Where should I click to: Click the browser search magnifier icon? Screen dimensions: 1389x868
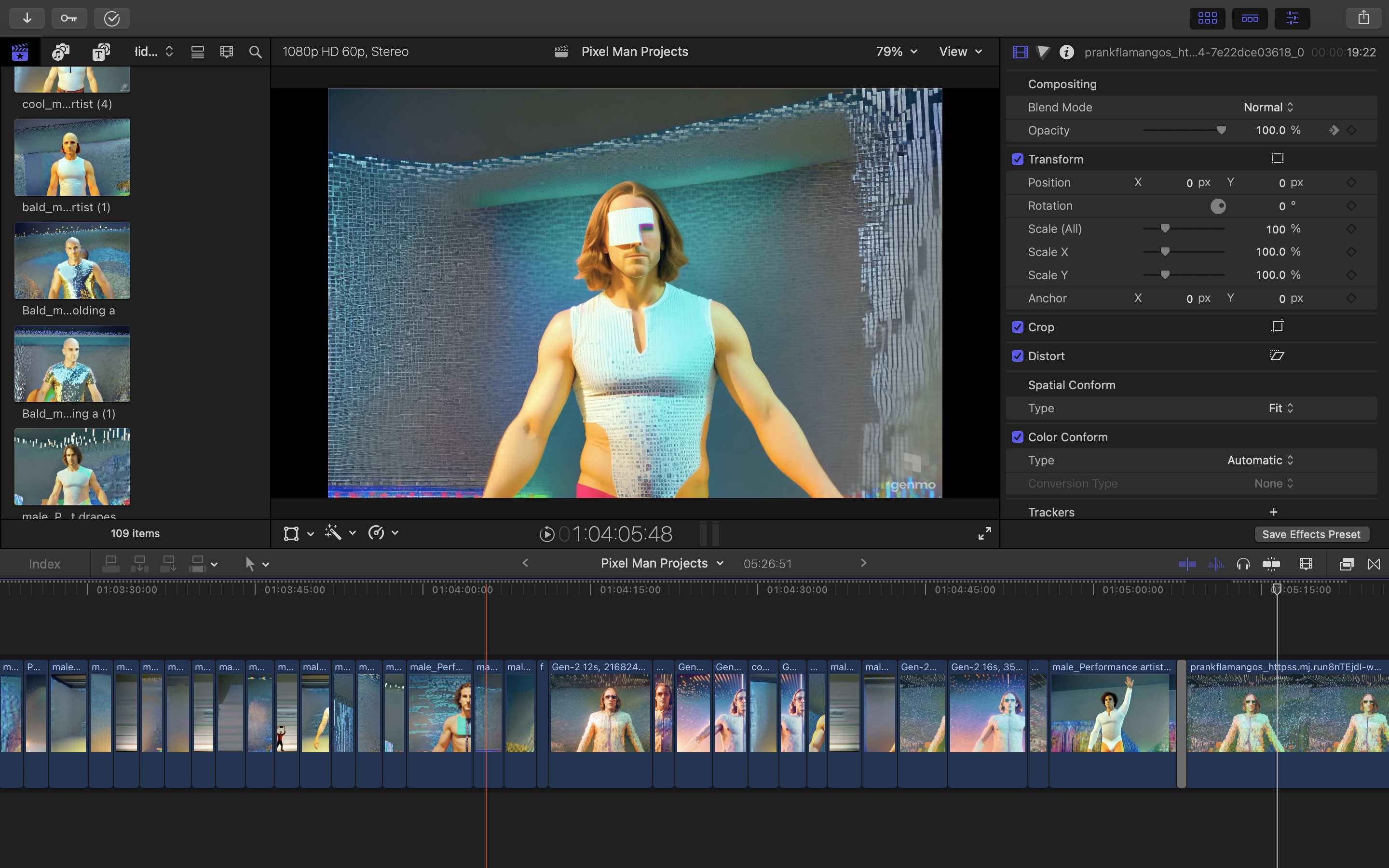tap(256, 52)
